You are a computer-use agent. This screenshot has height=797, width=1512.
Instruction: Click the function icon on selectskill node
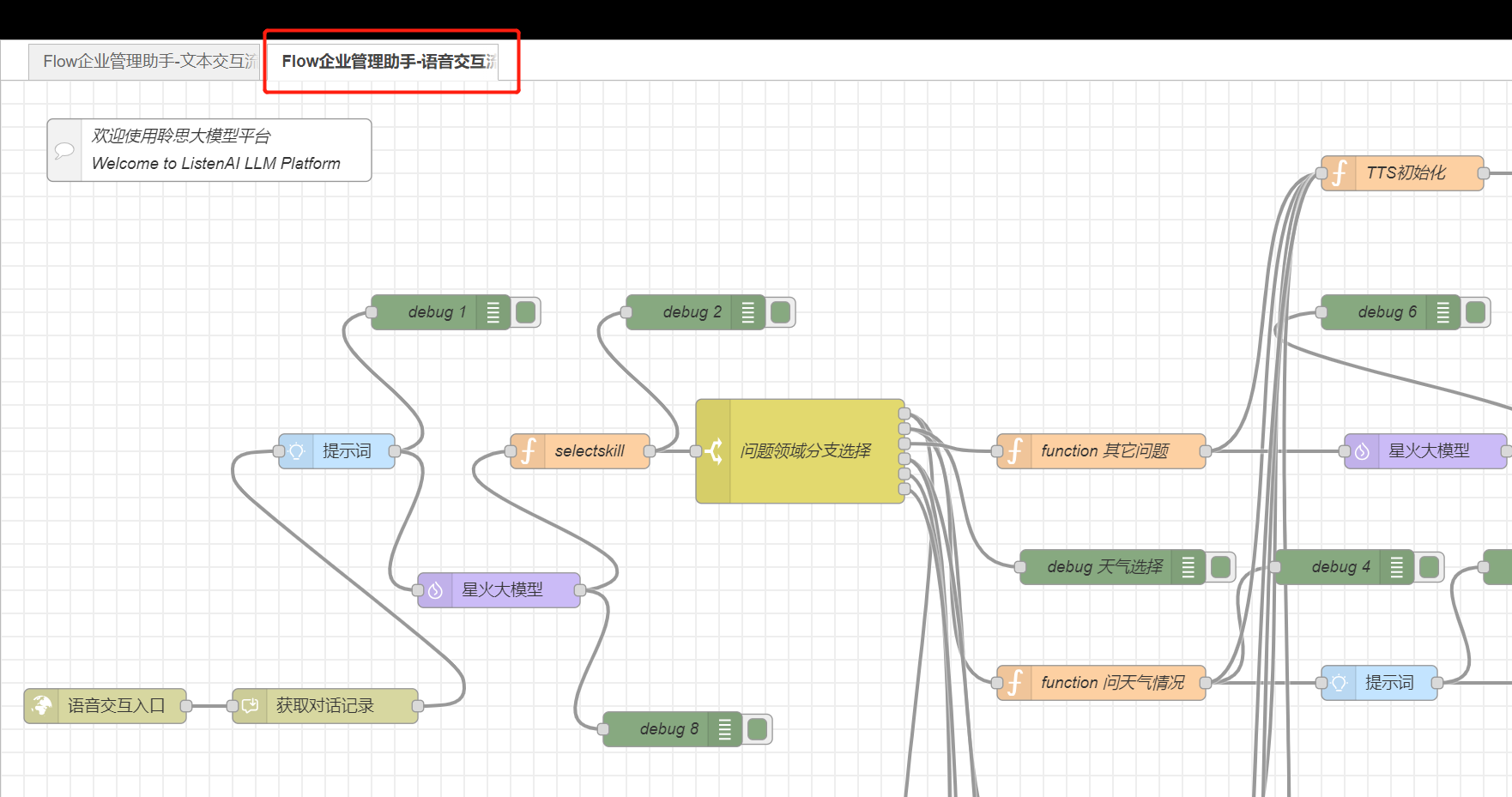(529, 451)
